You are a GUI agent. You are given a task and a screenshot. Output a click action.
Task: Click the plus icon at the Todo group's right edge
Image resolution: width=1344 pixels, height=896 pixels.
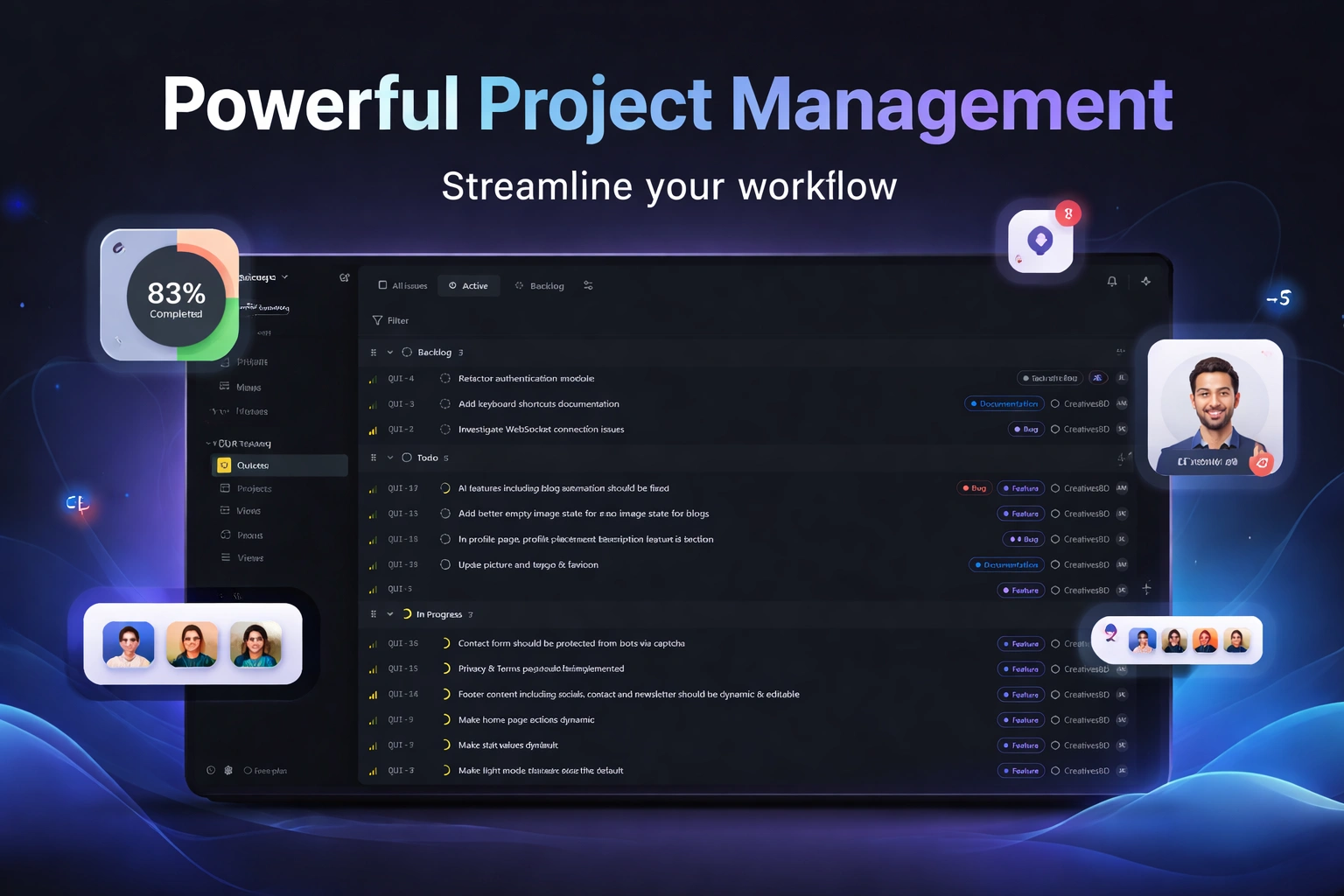(1121, 458)
